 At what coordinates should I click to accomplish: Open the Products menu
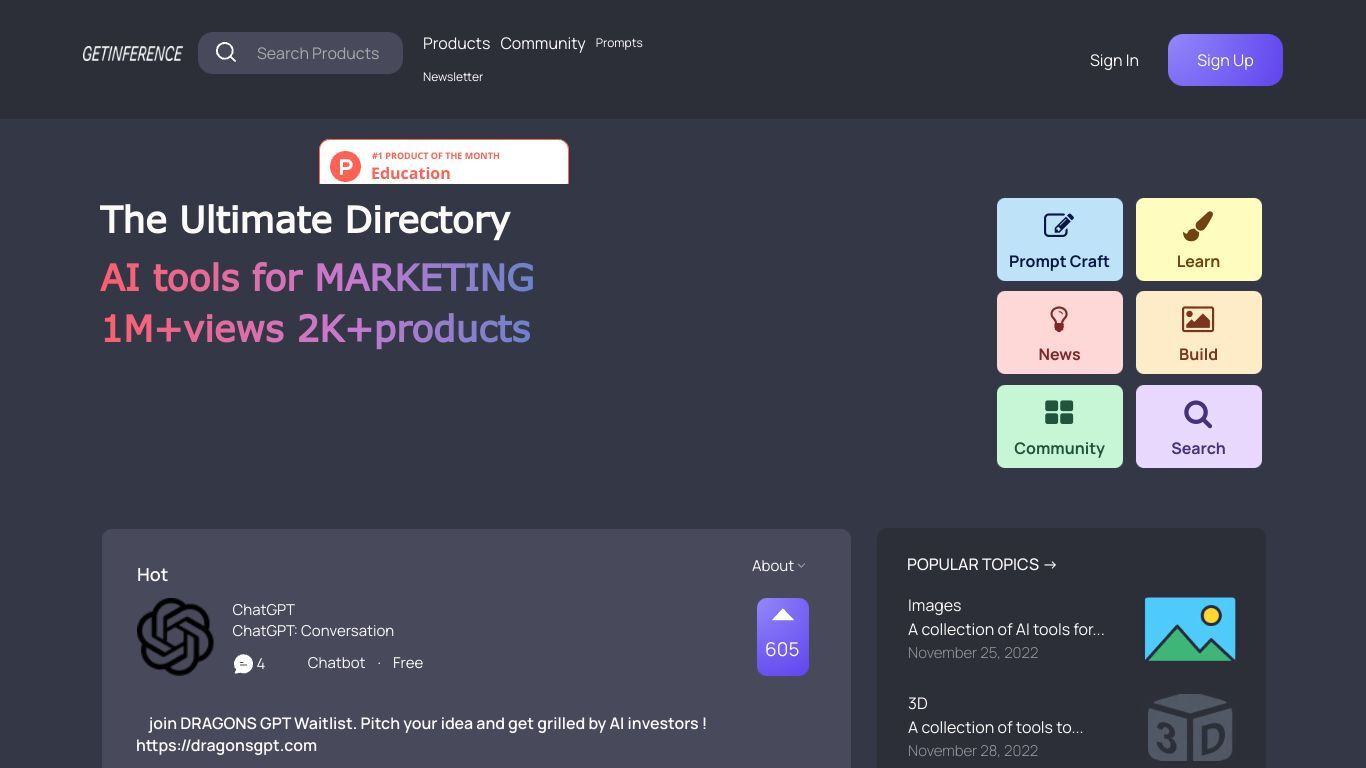456,43
